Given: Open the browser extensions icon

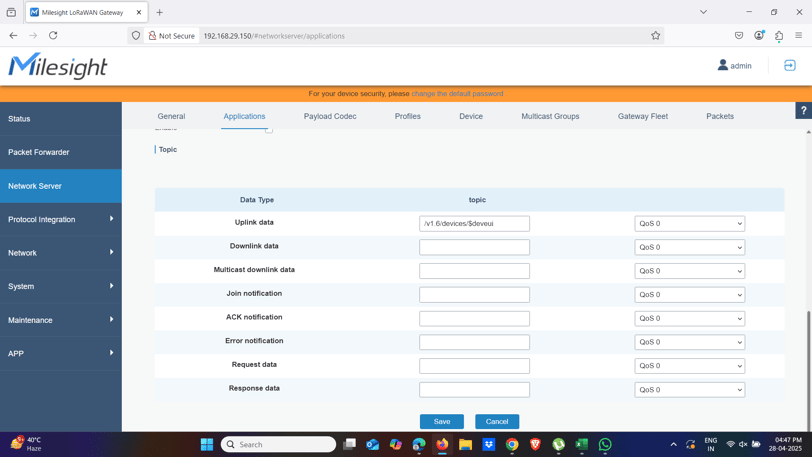Looking at the screenshot, I should coord(779,36).
